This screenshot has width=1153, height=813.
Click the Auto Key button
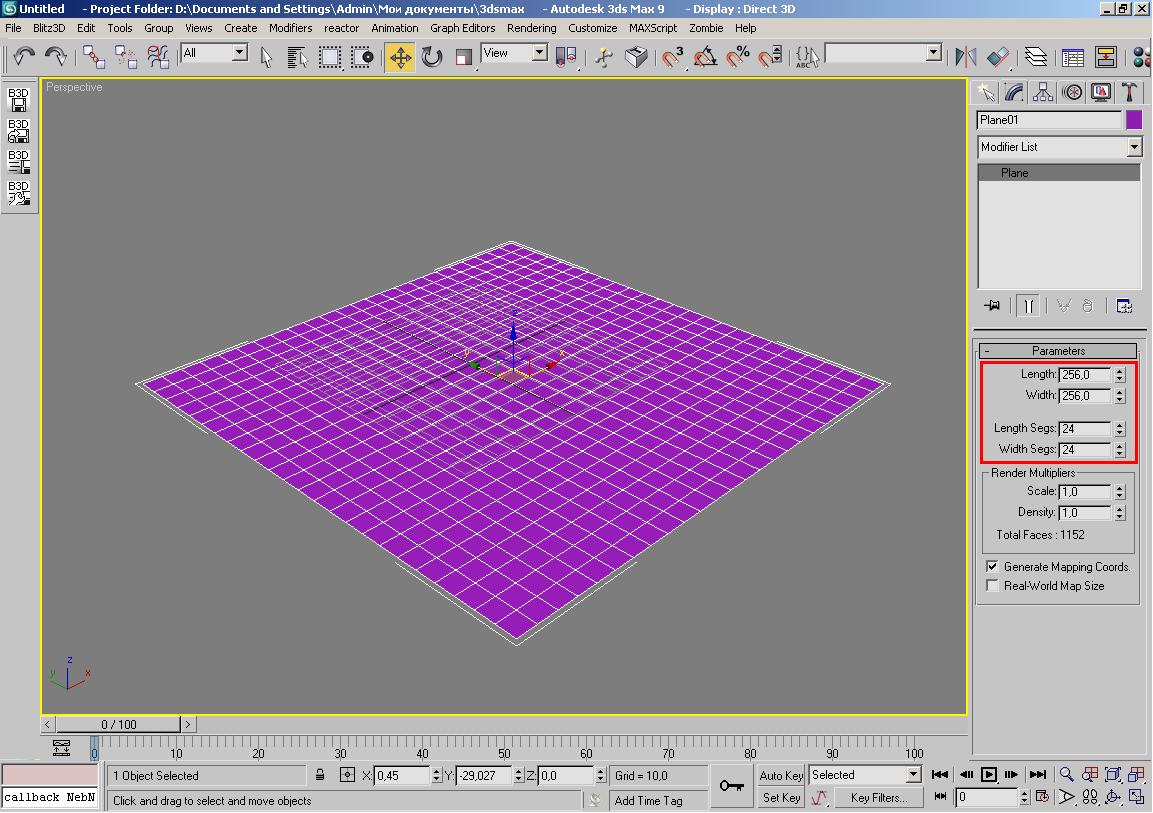780,775
